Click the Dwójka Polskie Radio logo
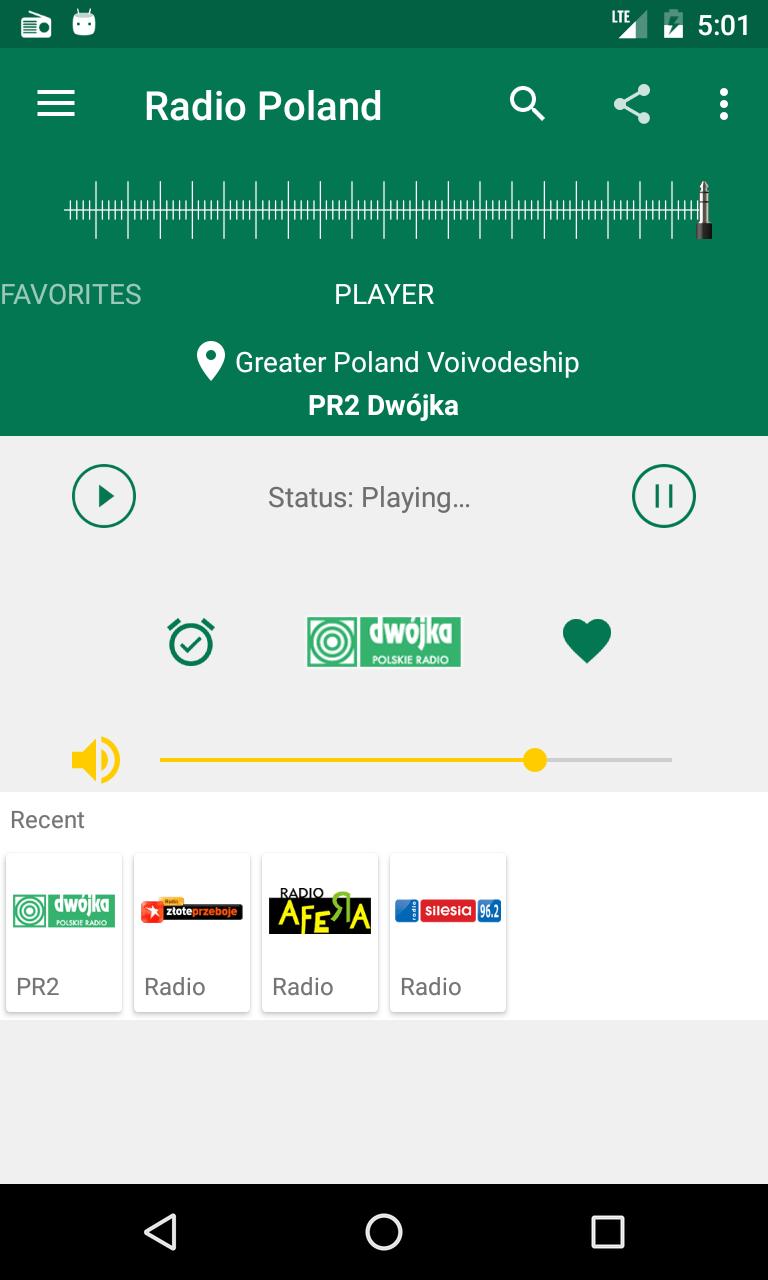Image resolution: width=768 pixels, height=1280 pixels. click(384, 641)
